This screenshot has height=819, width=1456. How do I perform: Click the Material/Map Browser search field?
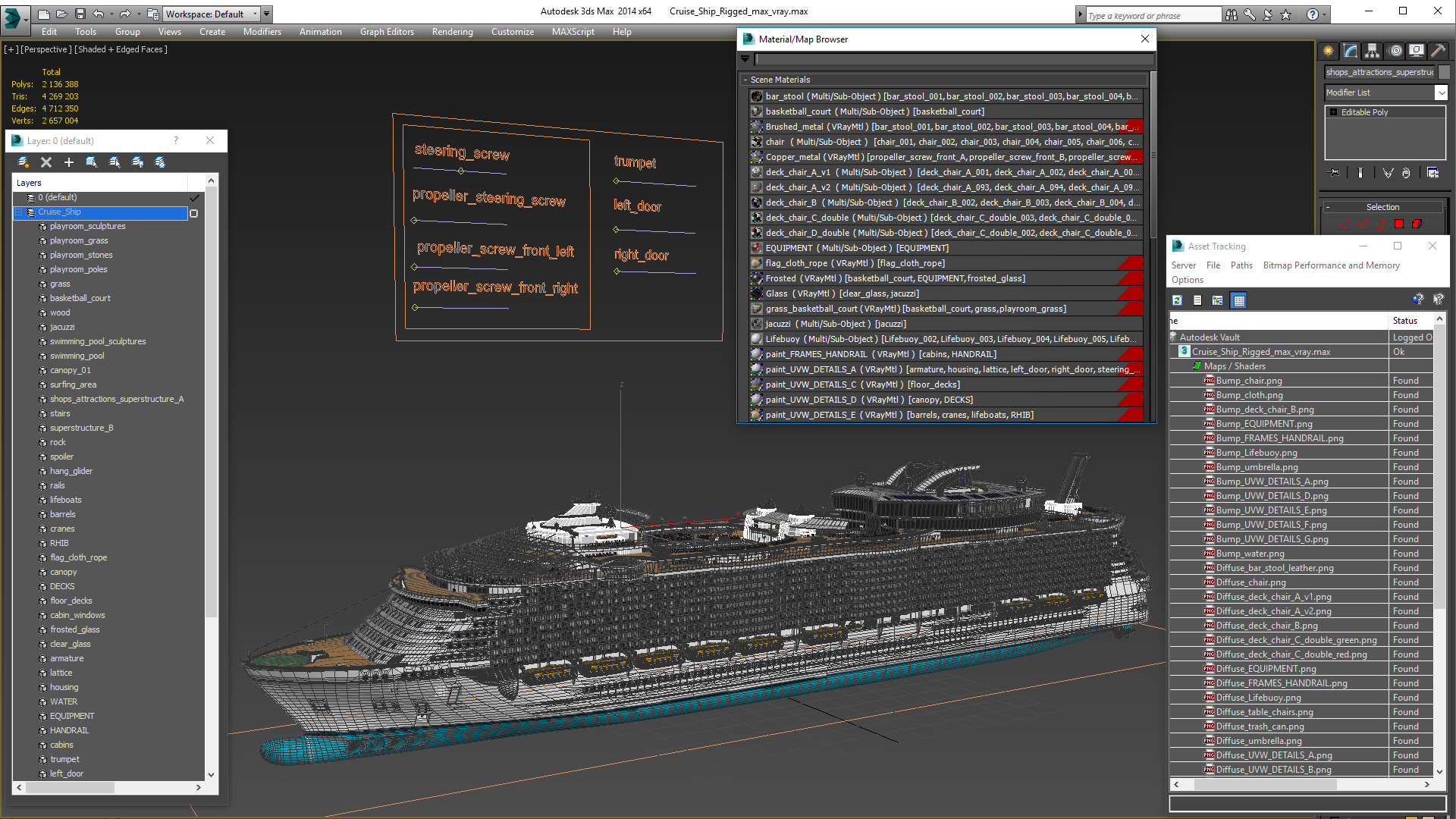point(954,59)
